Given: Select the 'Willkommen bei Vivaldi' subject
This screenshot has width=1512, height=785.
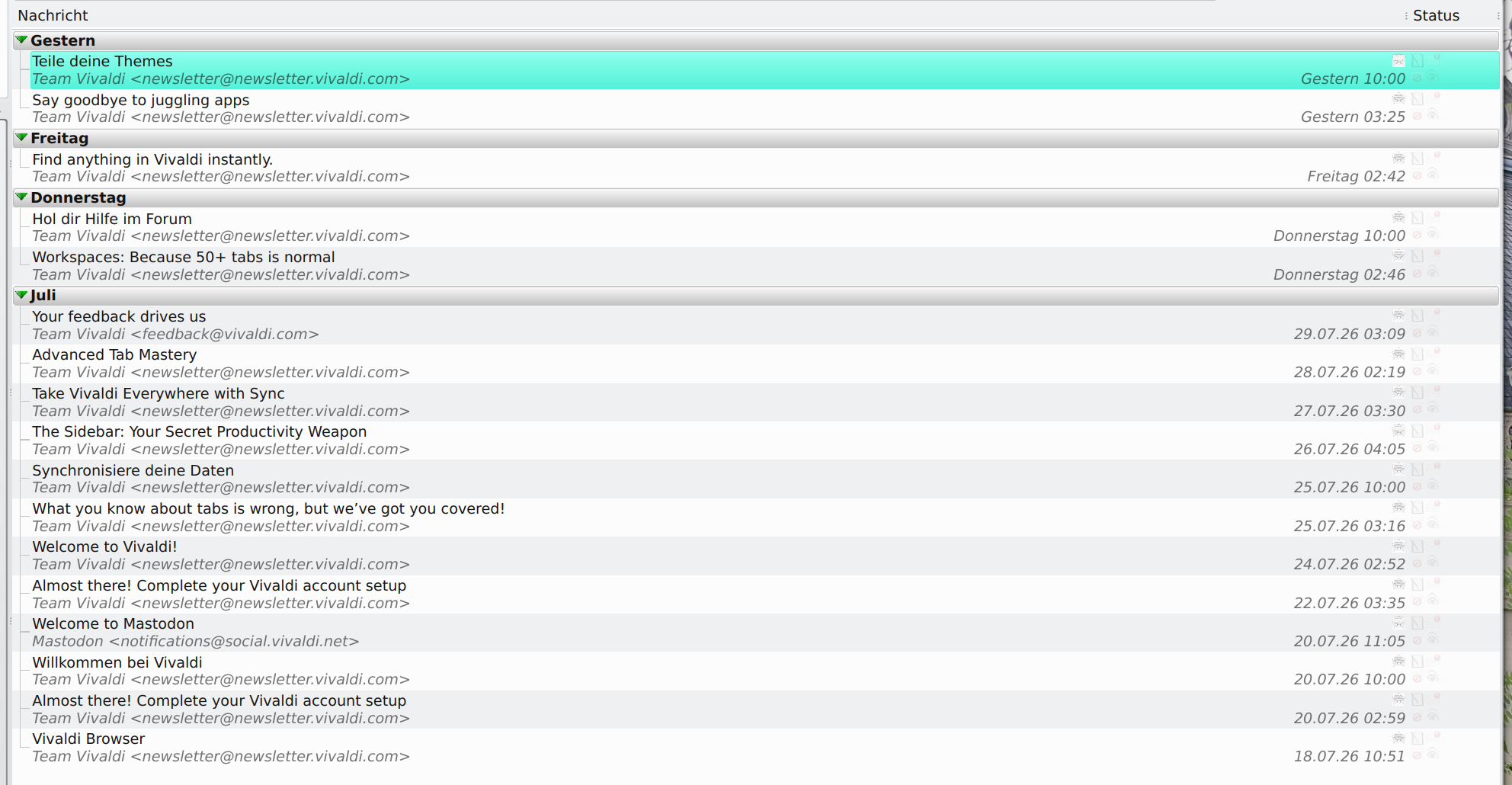Looking at the screenshot, I should tap(117, 662).
